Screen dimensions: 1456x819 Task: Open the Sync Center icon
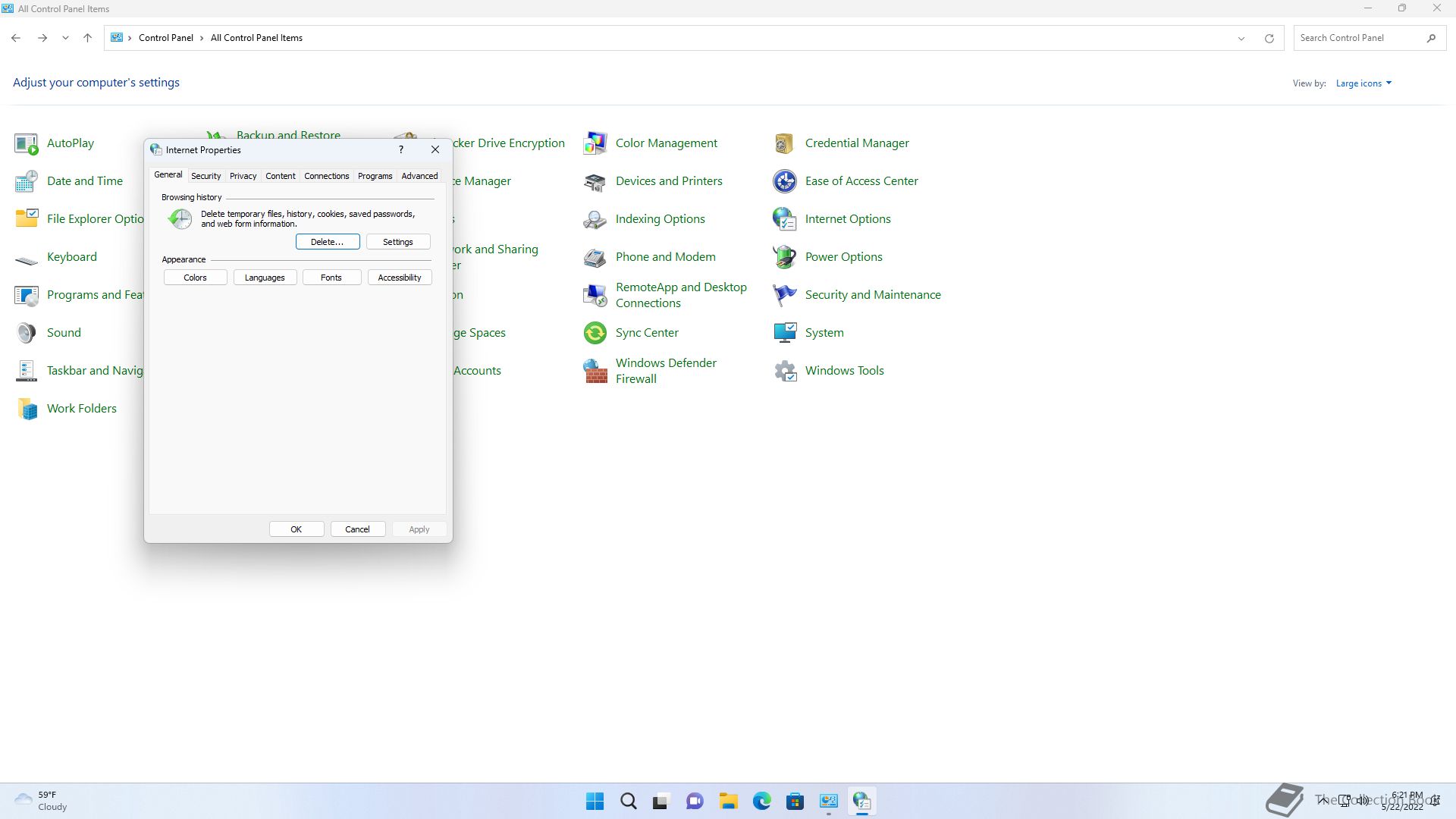pos(595,333)
